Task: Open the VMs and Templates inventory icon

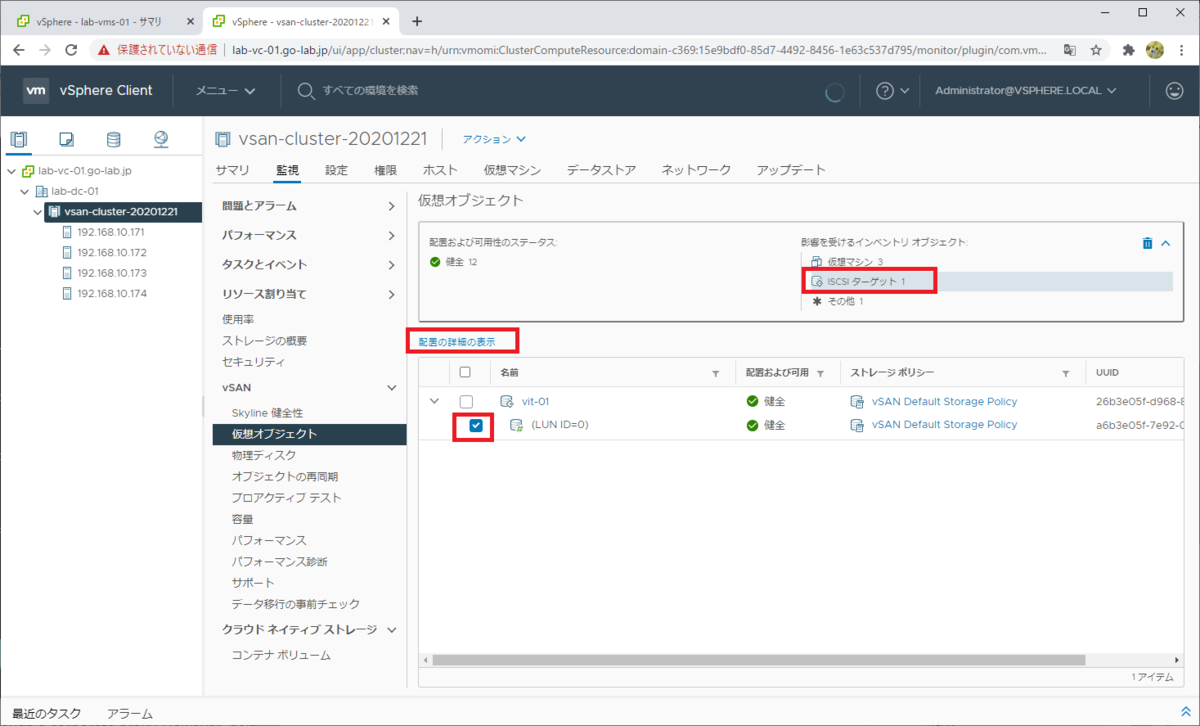Action: (x=67, y=139)
